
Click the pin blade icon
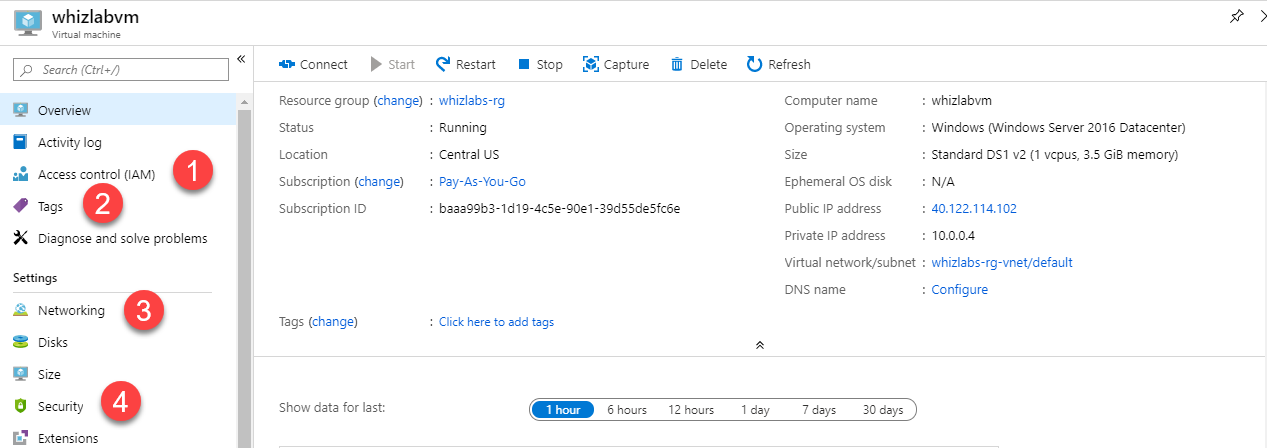point(1236,15)
